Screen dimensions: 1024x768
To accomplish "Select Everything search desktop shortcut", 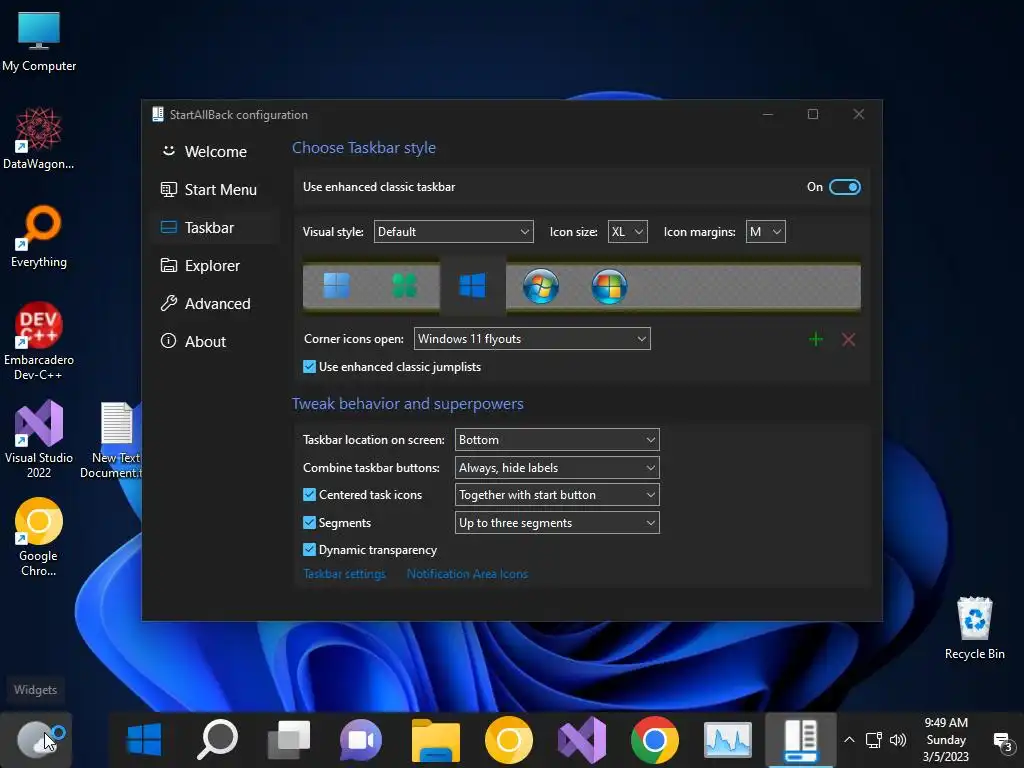I will (39, 236).
